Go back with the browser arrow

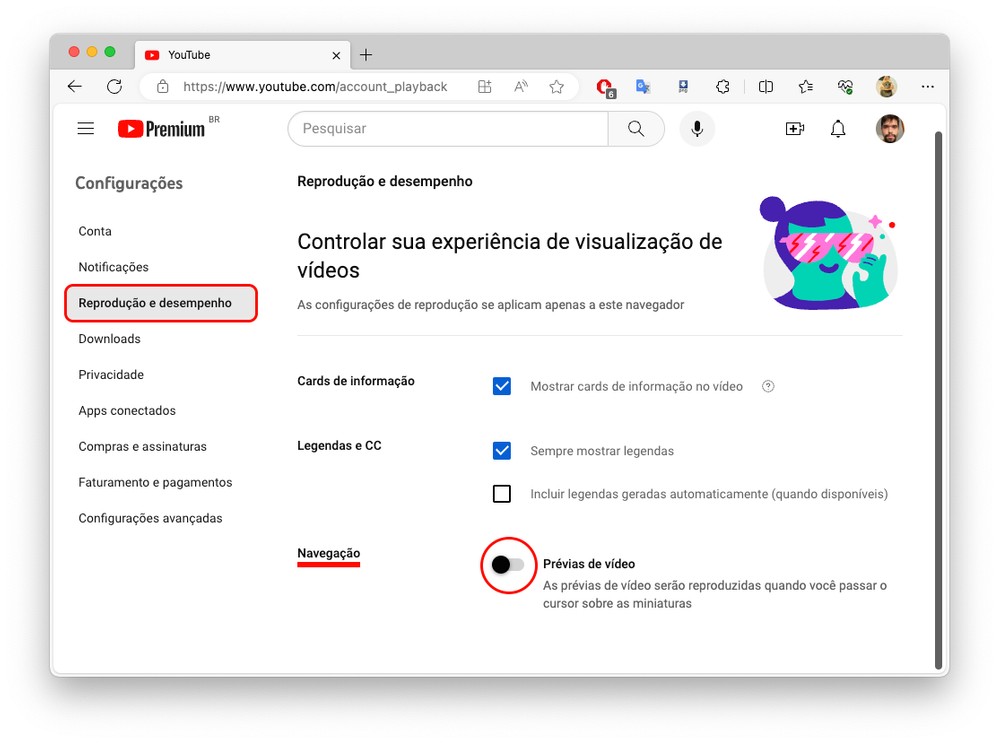click(75, 87)
